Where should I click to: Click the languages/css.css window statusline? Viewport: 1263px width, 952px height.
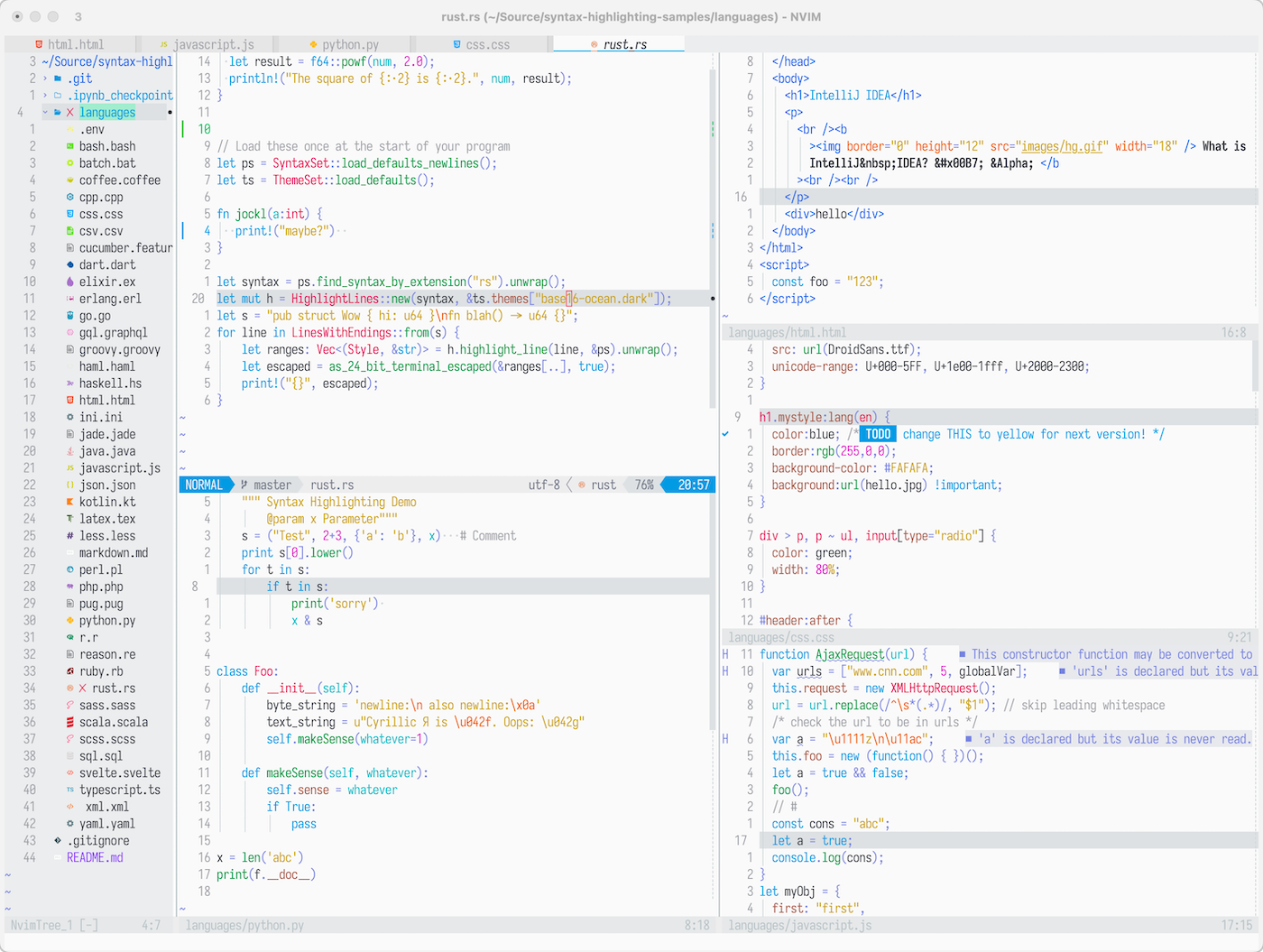pos(990,638)
